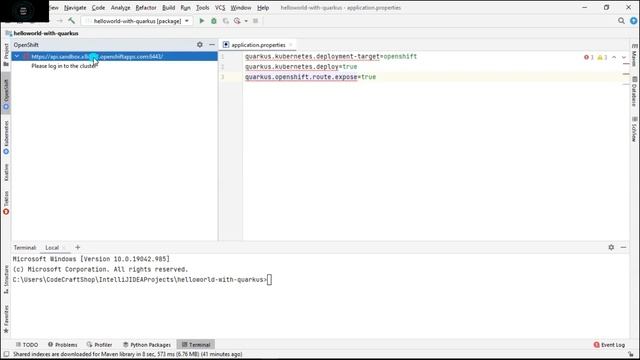
Task: Click line quarkus.openshift.route.expose=true
Action: pos(310,77)
